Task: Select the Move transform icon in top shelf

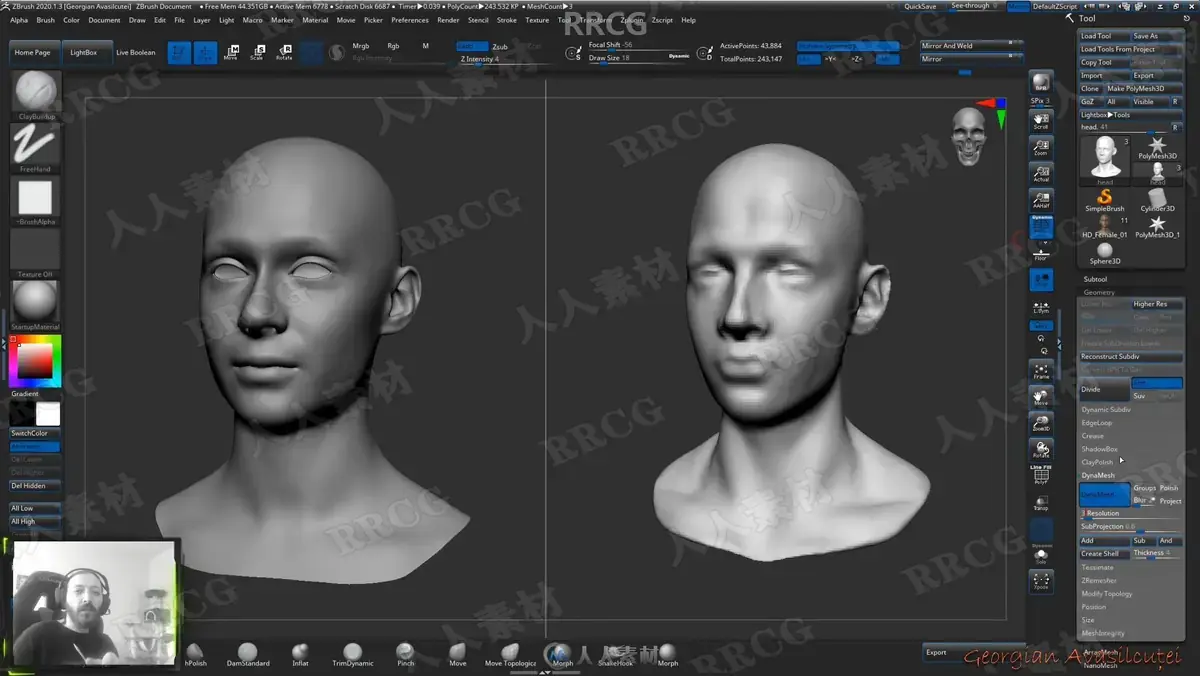Action: pyautogui.click(x=231, y=52)
